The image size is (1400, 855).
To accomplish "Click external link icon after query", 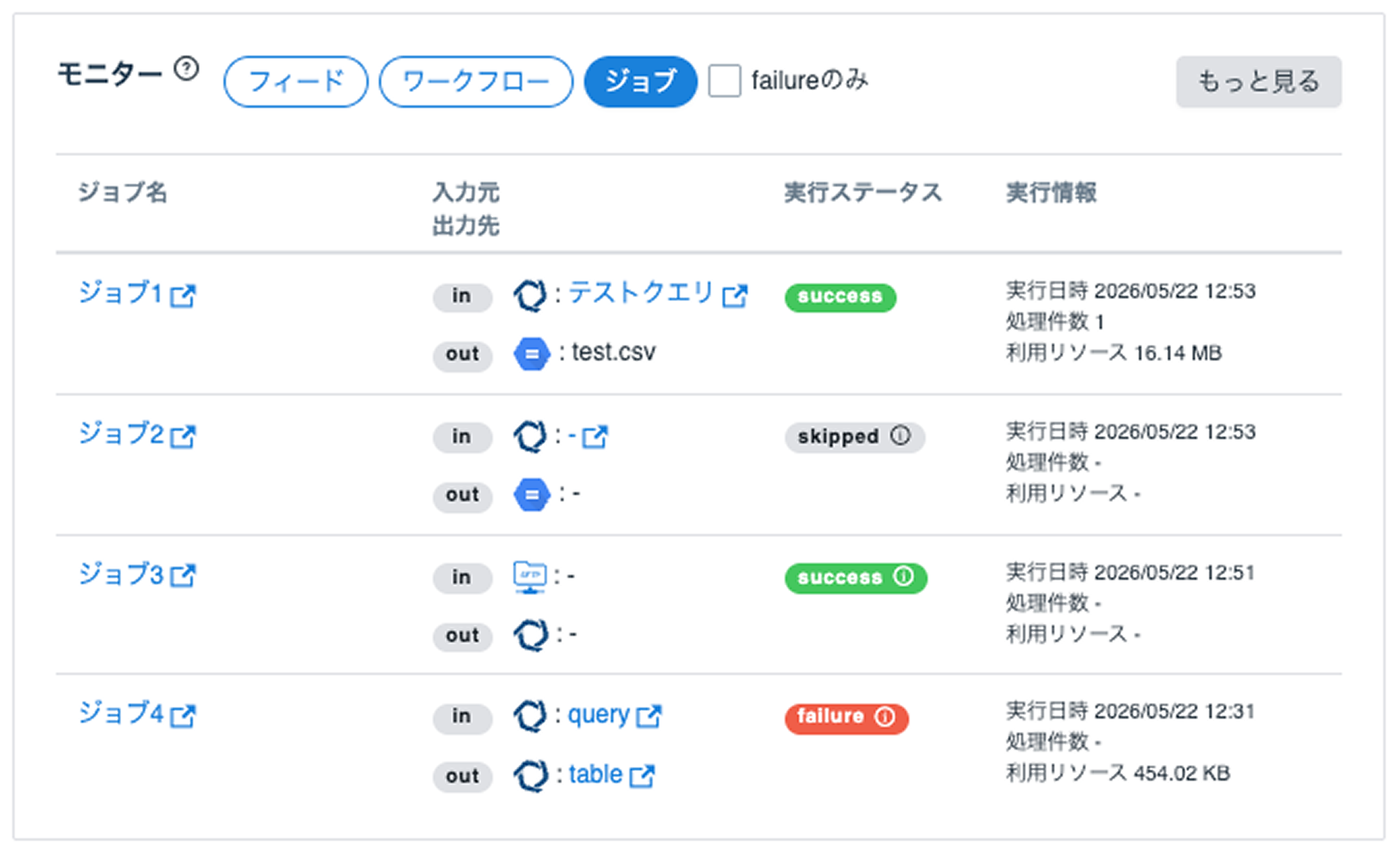I will [649, 716].
